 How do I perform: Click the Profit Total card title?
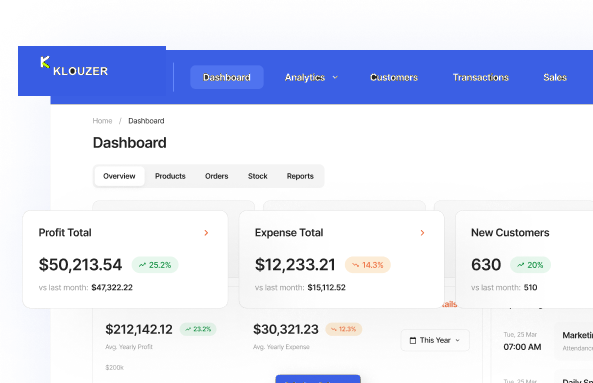[65, 233]
